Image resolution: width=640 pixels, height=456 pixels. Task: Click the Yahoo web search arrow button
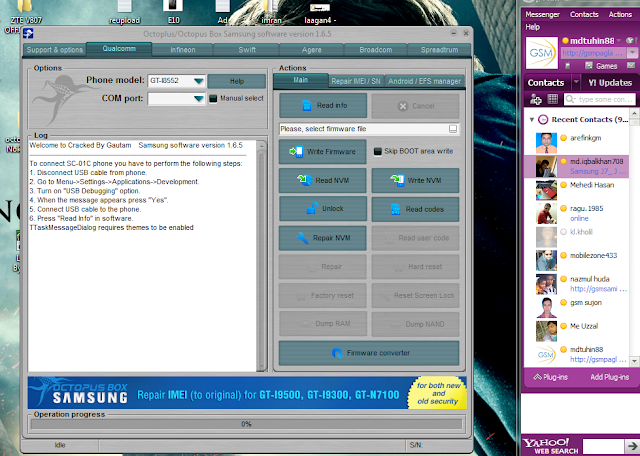click(x=632, y=446)
